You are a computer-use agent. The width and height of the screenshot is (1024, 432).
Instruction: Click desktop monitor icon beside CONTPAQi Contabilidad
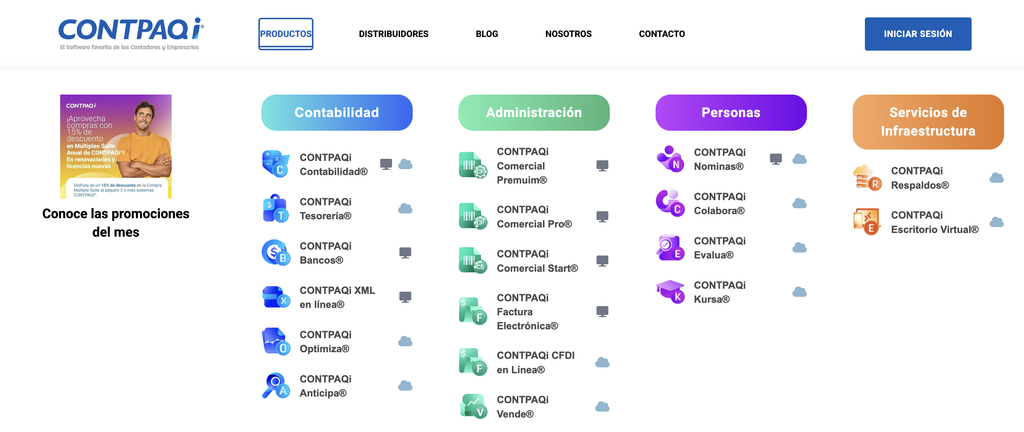pyautogui.click(x=386, y=164)
